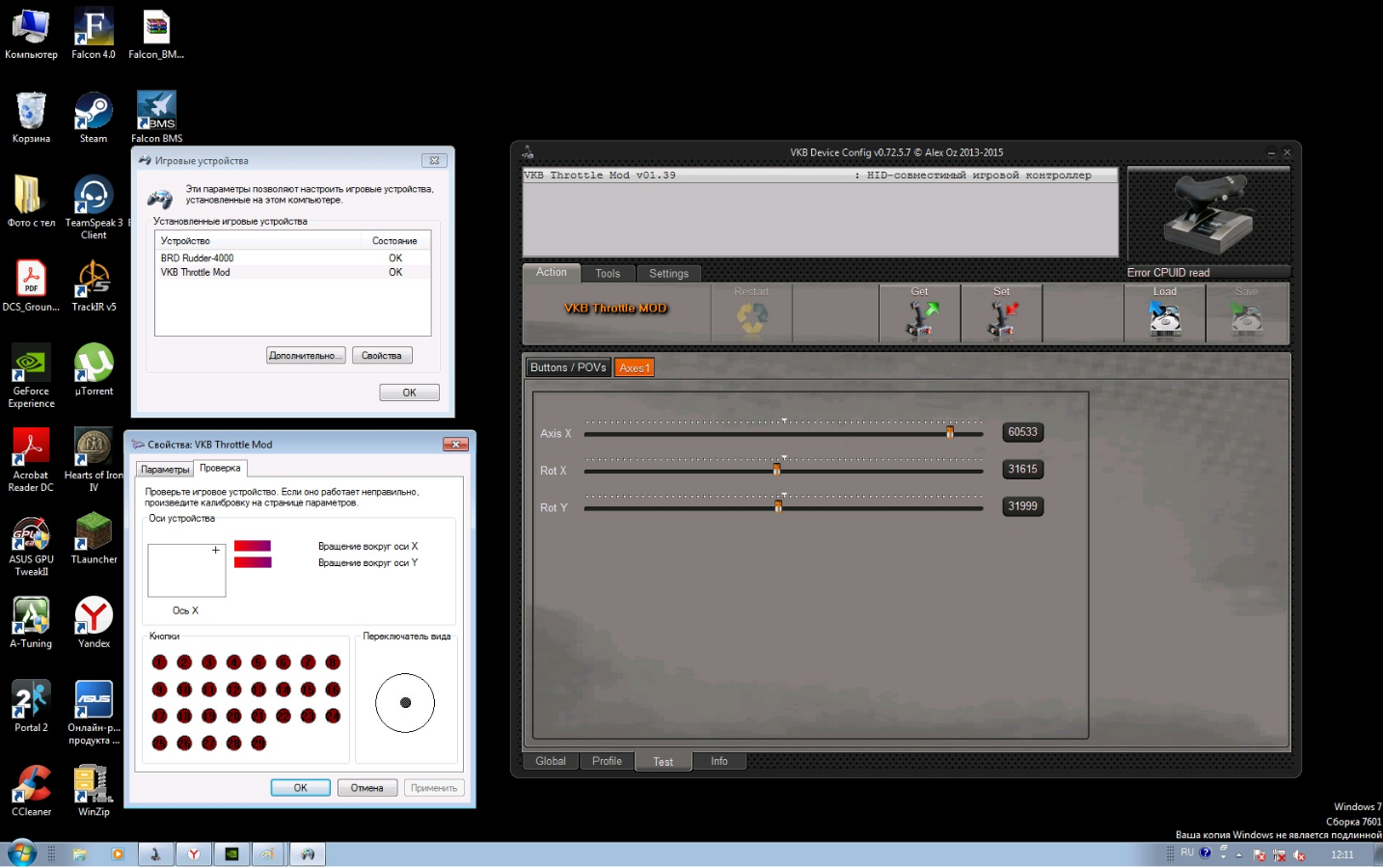
Task: Select the Корзина recycle bin icon
Action: pyautogui.click(x=31, y=118)
